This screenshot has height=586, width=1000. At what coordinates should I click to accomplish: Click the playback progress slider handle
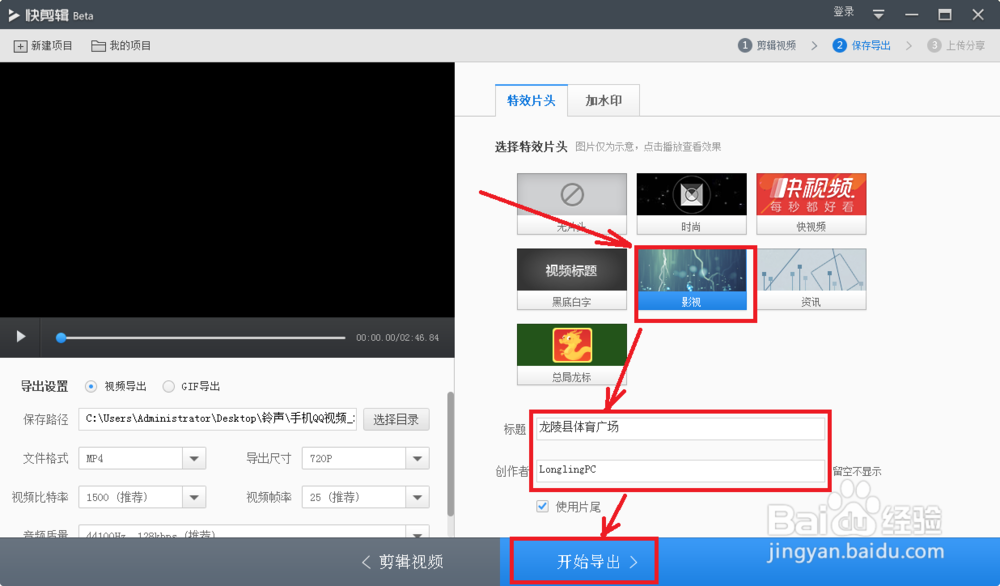(x=61, y=337)
